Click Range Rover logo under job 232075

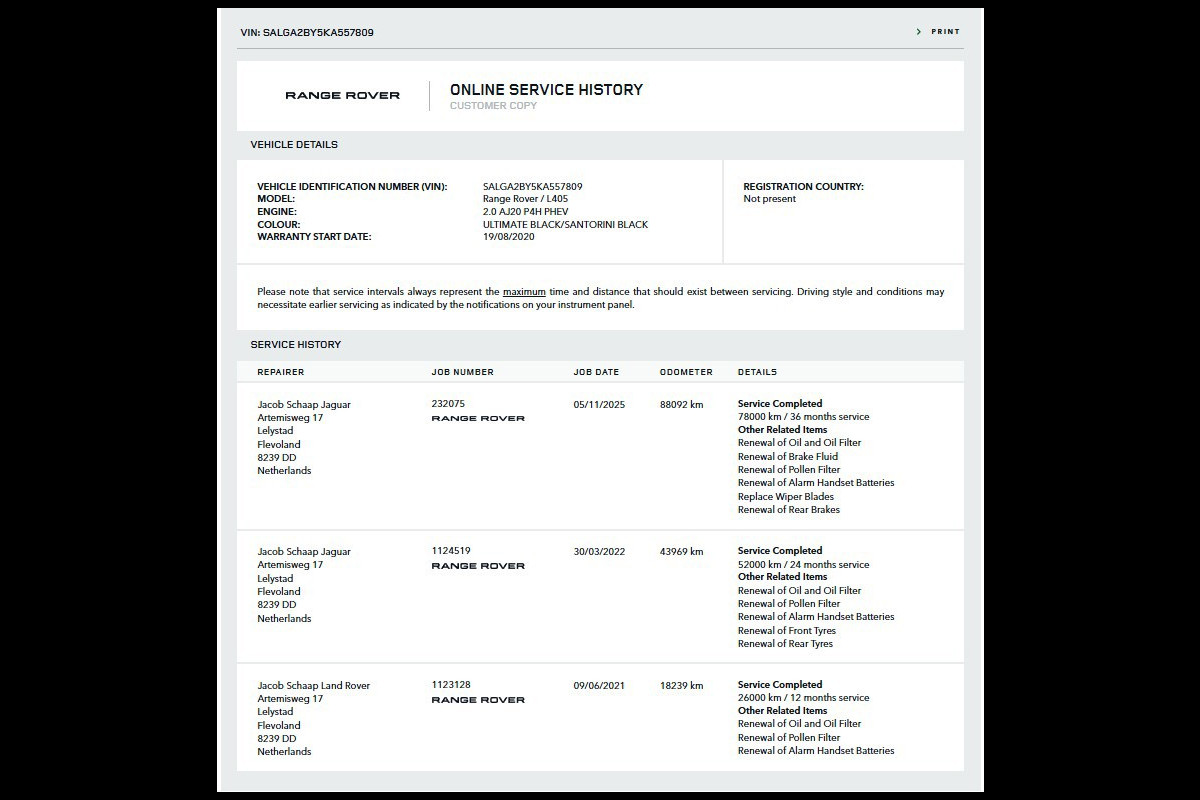478,418
